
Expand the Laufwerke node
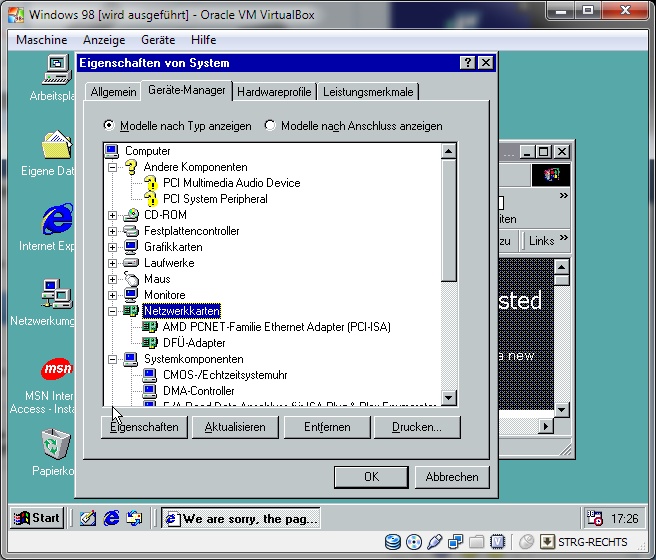112,263
